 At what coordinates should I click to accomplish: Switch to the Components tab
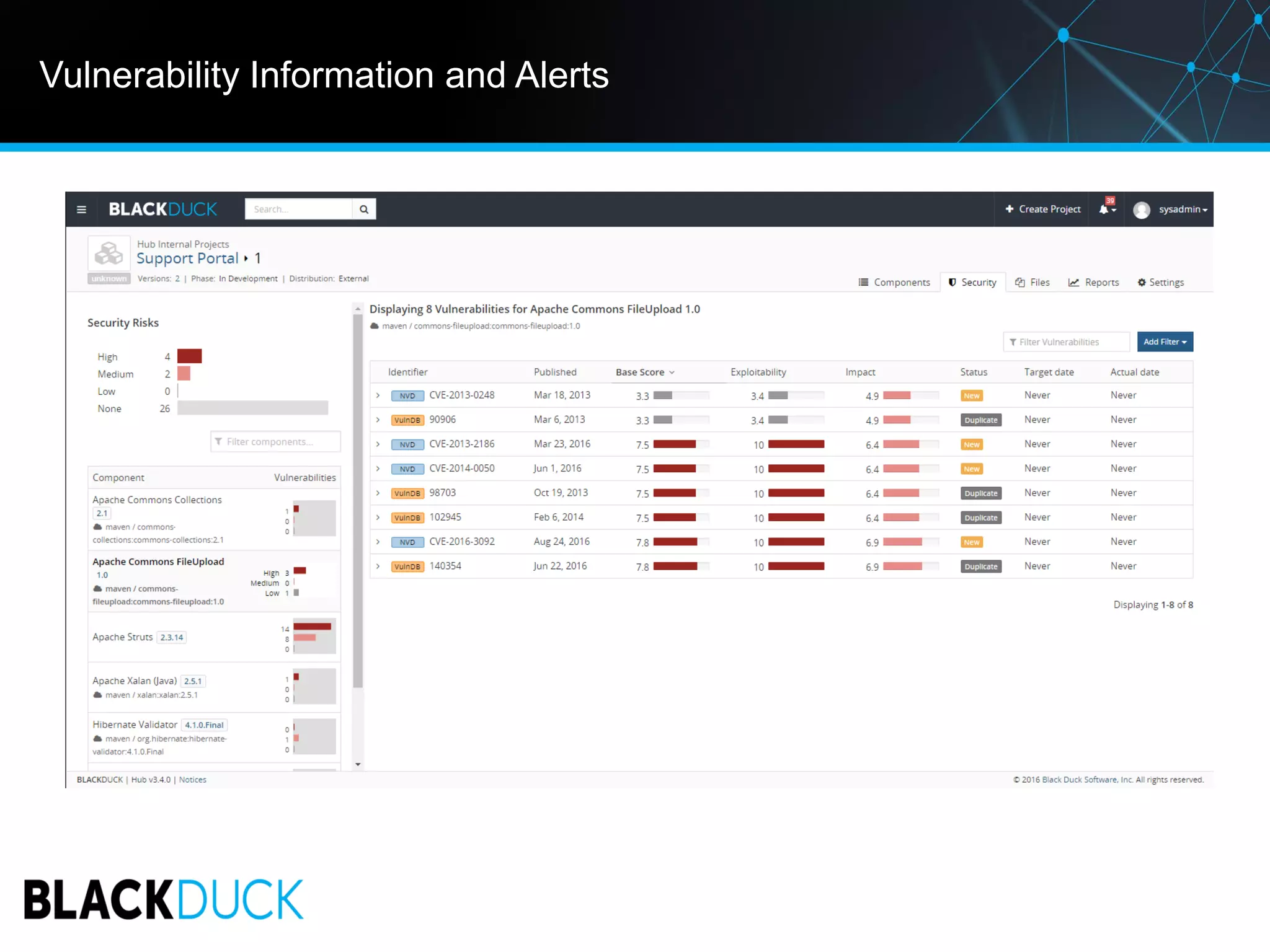point(894,283)
